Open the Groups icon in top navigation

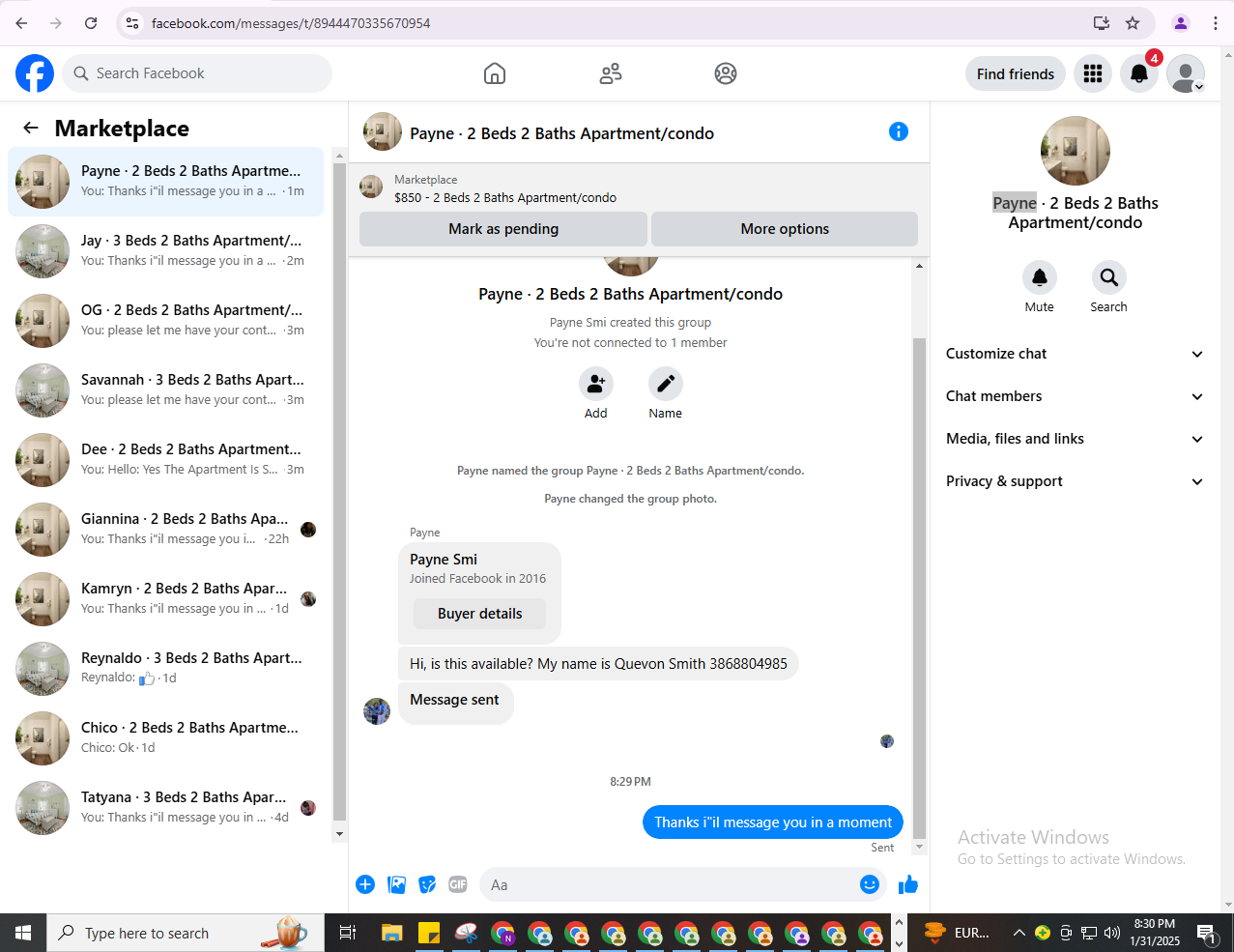coord(726,73)
